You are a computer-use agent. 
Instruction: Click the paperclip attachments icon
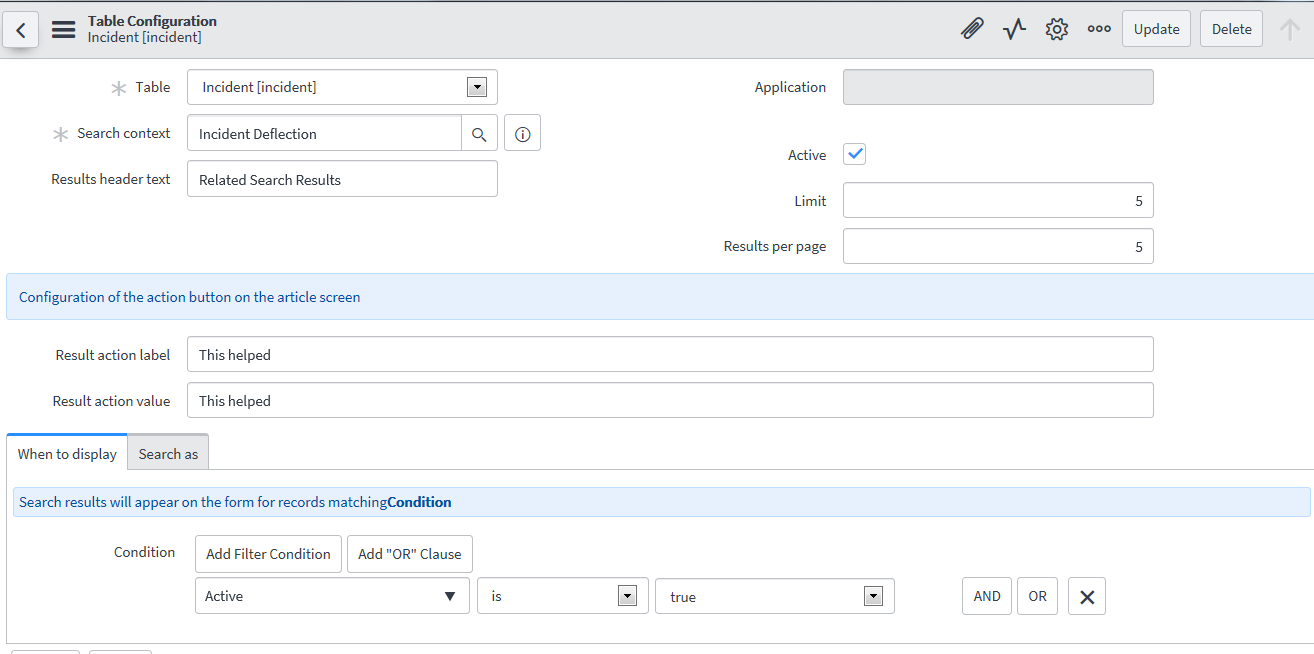click(x=971, y=29)
